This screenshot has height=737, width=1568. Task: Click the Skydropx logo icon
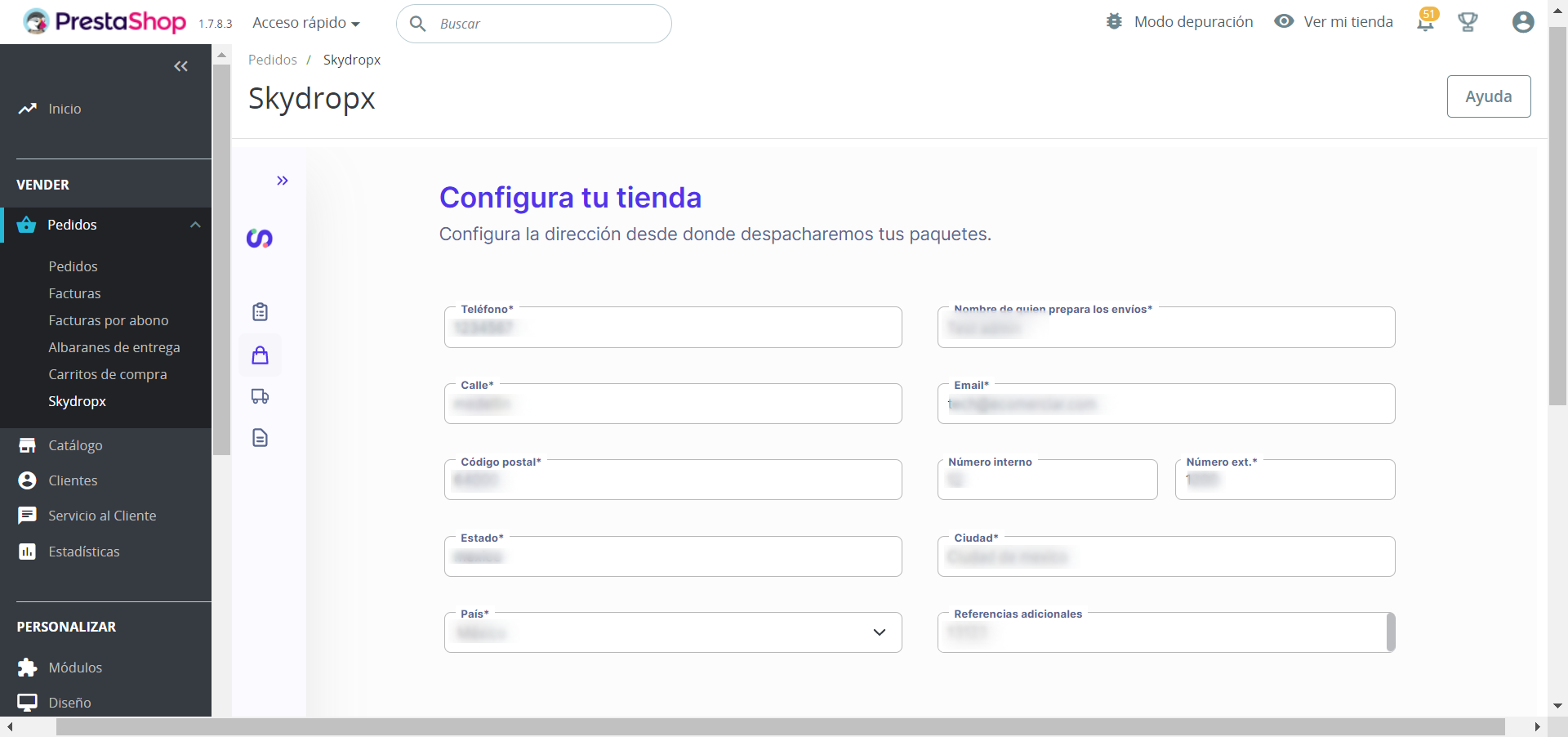(260, 239)
